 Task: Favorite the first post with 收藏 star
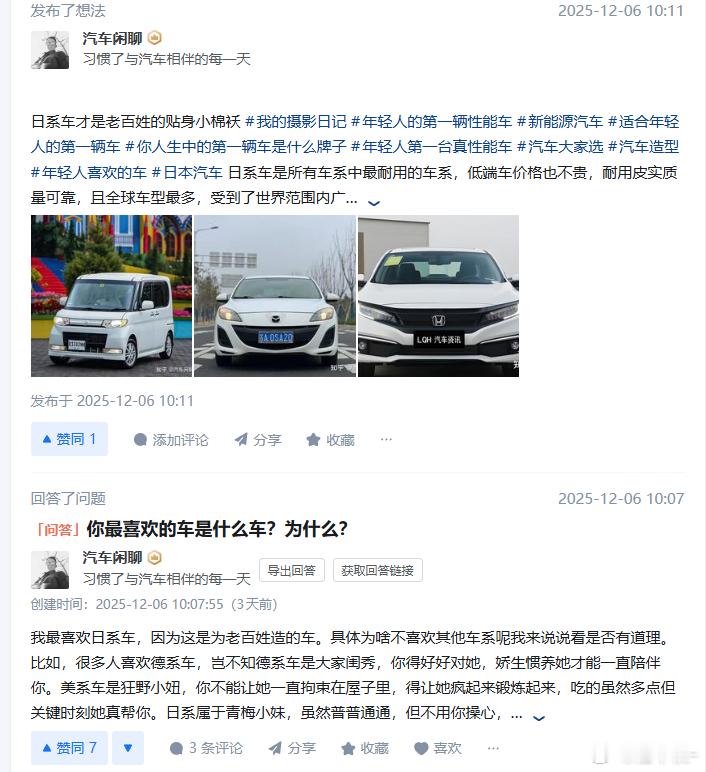tap(313, 440)
